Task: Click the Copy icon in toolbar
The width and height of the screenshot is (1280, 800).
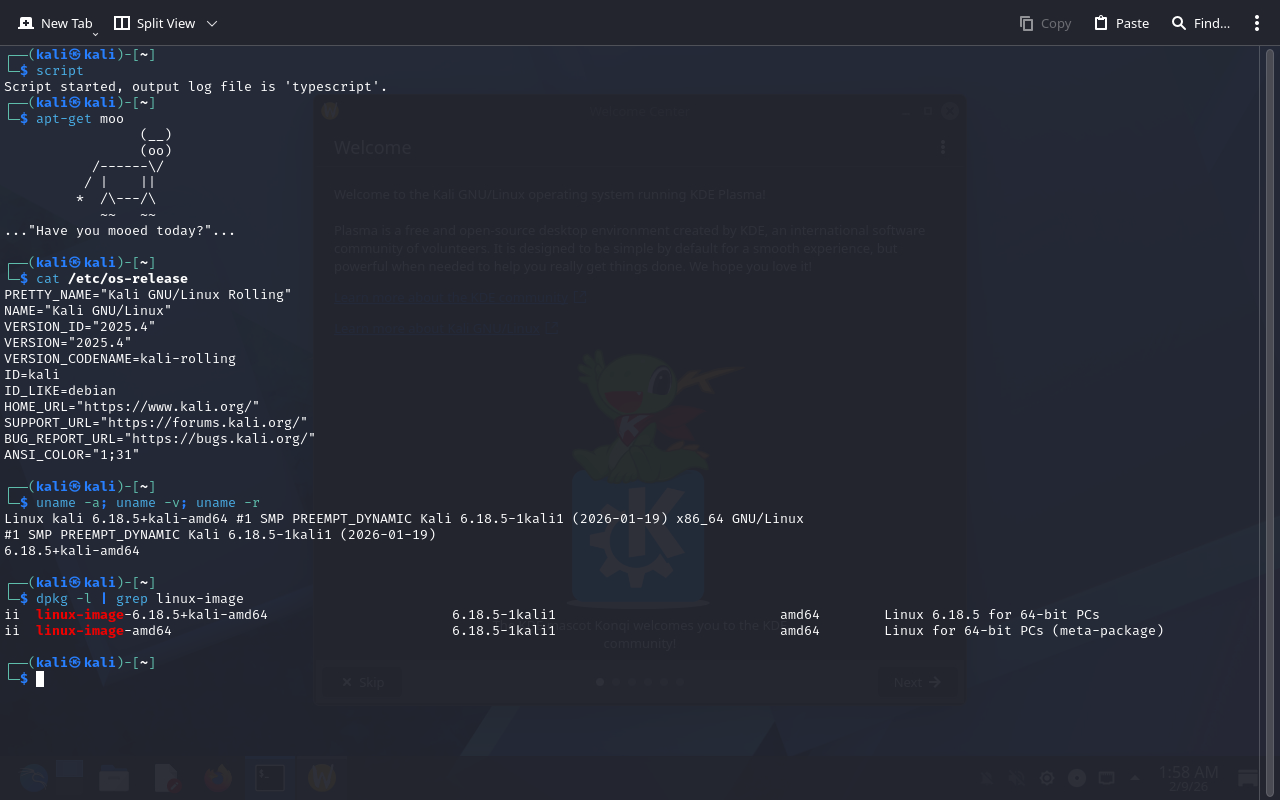Action: pos(1026,23)
